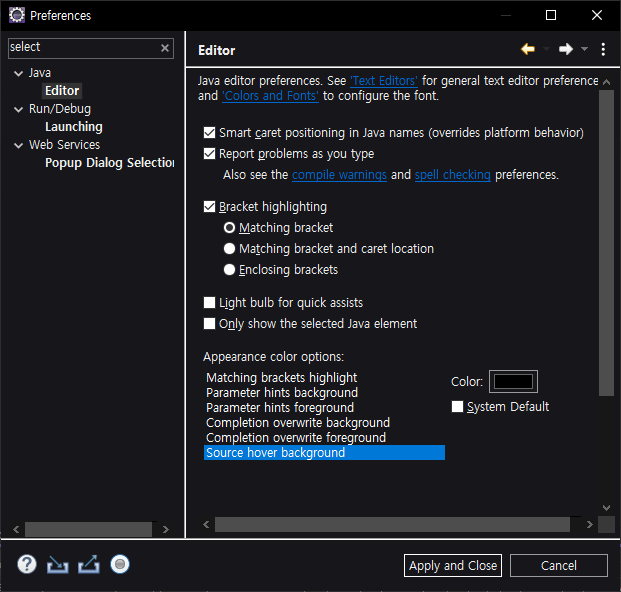Select the Launching tree item
Screen dimensions: 621x592
[74, 127]
